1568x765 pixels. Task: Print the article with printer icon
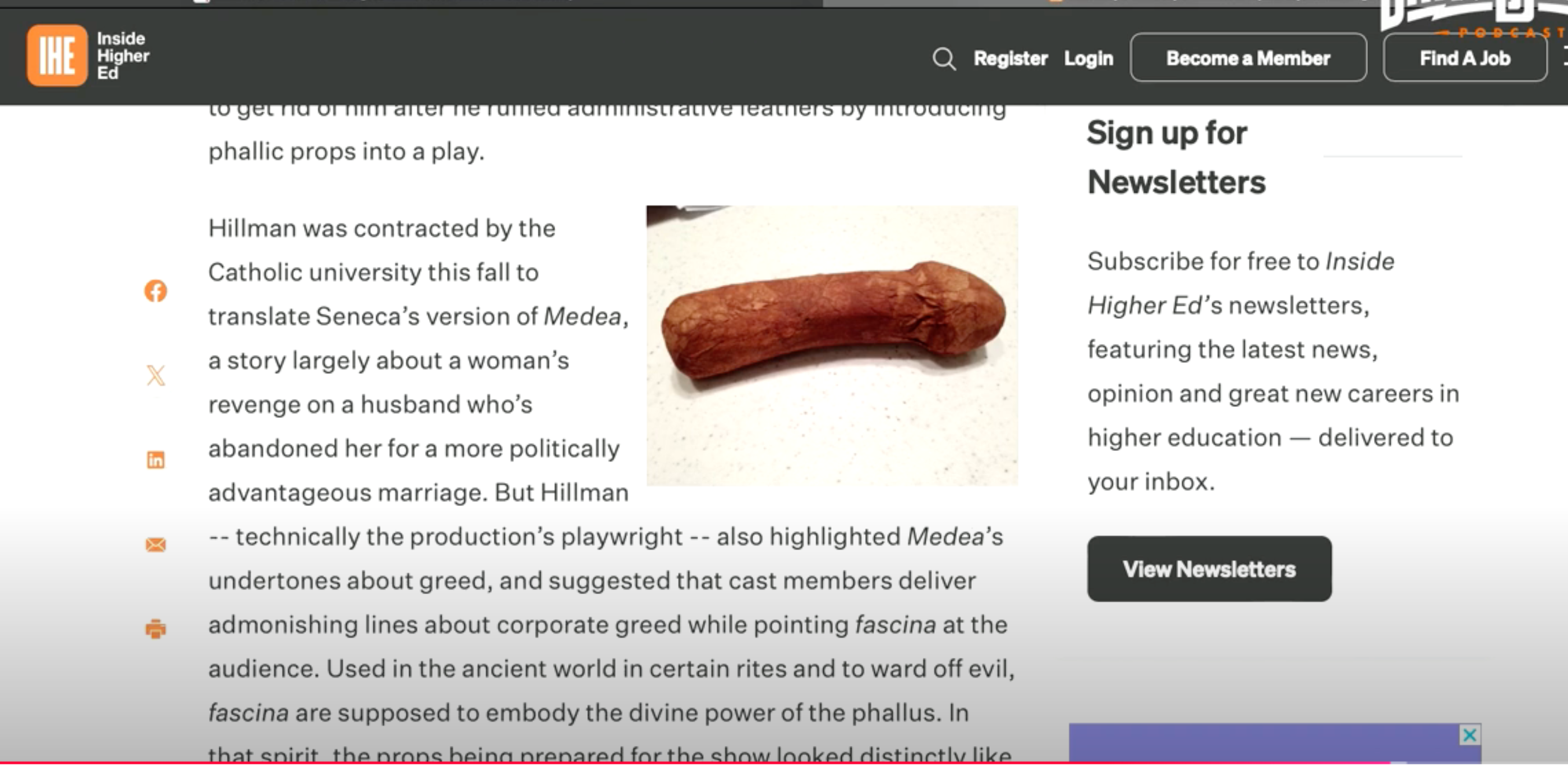tap(156, 629)
